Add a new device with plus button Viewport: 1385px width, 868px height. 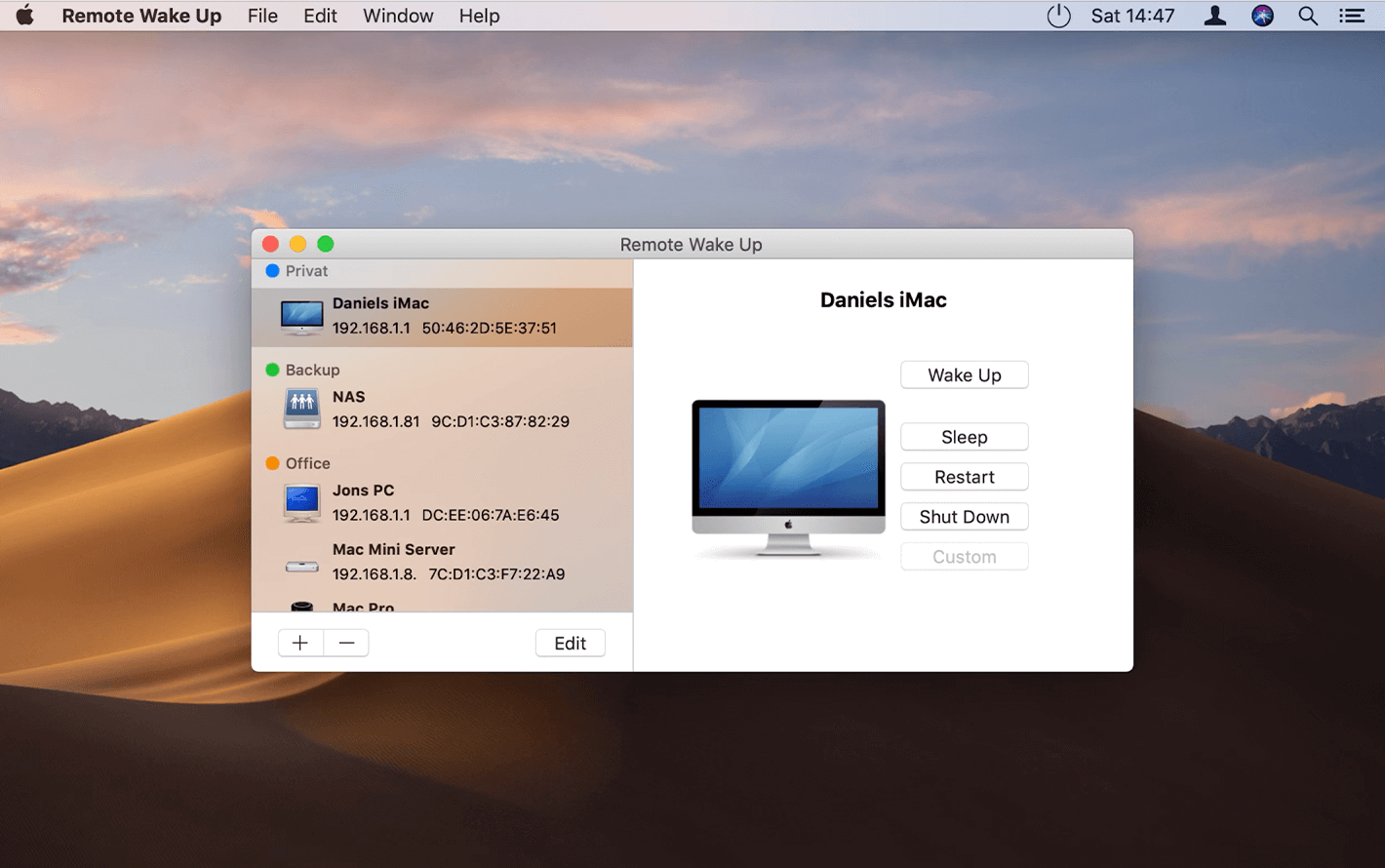[300, 643]
